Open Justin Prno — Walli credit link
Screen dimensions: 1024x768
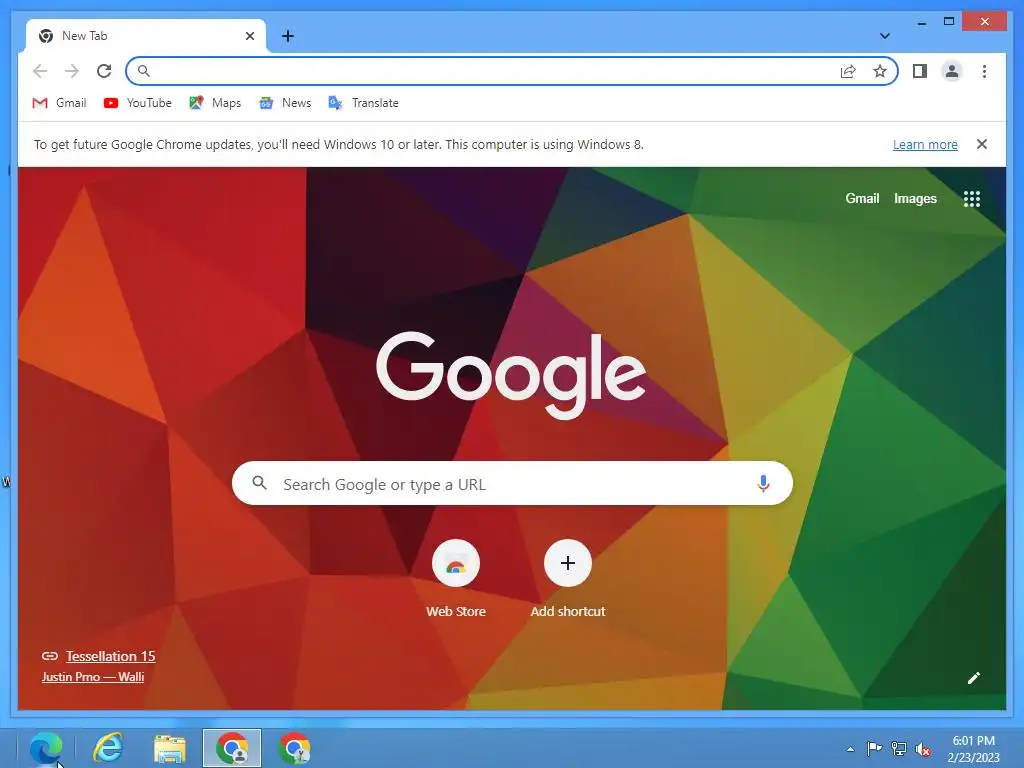[93, 677]
